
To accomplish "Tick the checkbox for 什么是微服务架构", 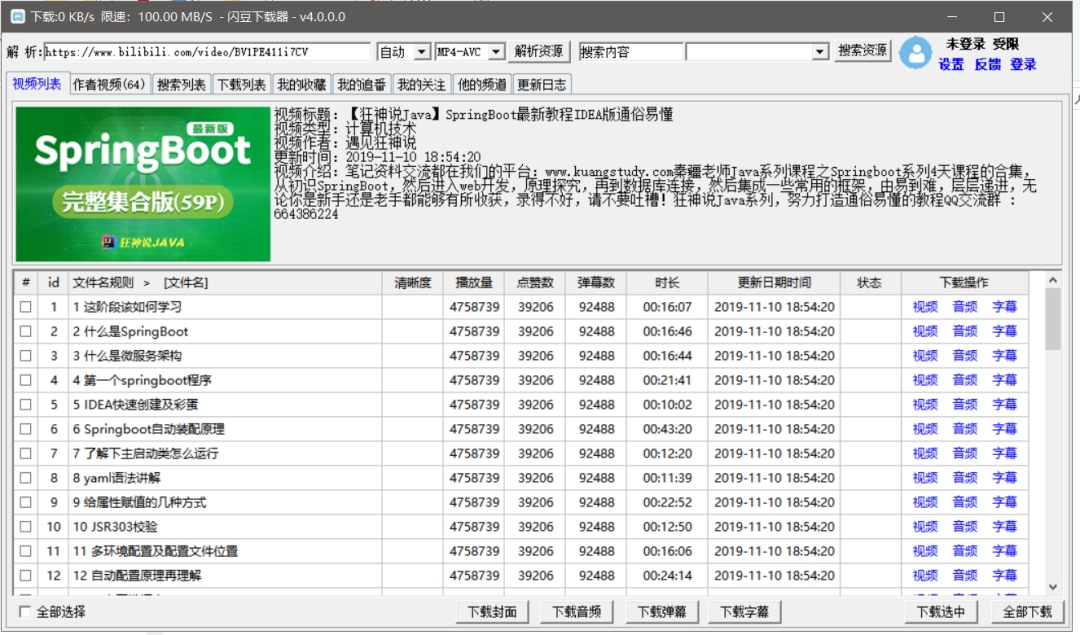I will click(25, 356).
